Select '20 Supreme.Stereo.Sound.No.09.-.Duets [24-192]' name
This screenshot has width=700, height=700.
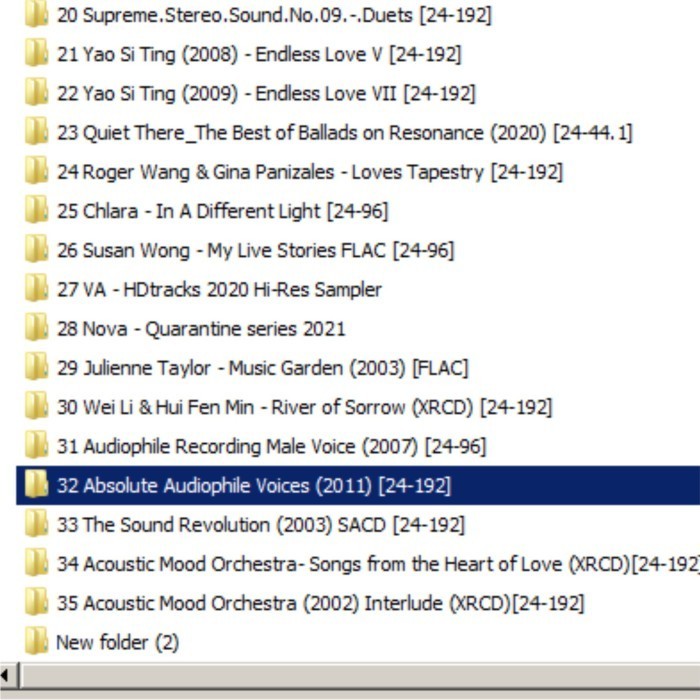274,16
